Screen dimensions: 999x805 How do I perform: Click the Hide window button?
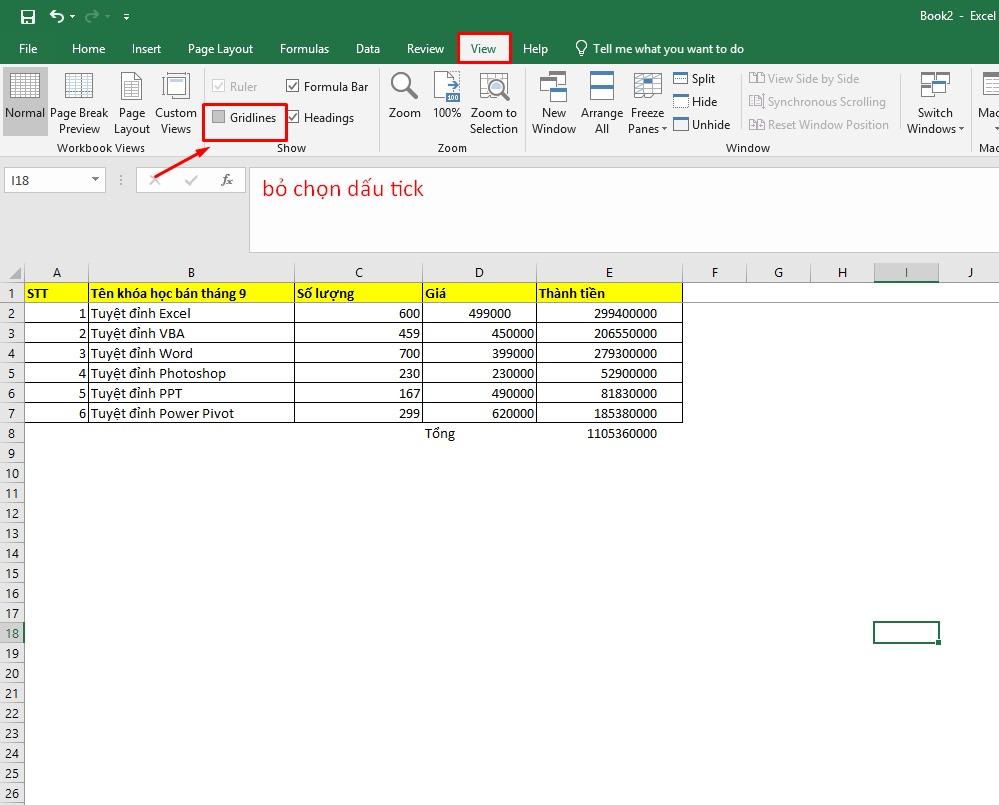[x=697, y=101]
